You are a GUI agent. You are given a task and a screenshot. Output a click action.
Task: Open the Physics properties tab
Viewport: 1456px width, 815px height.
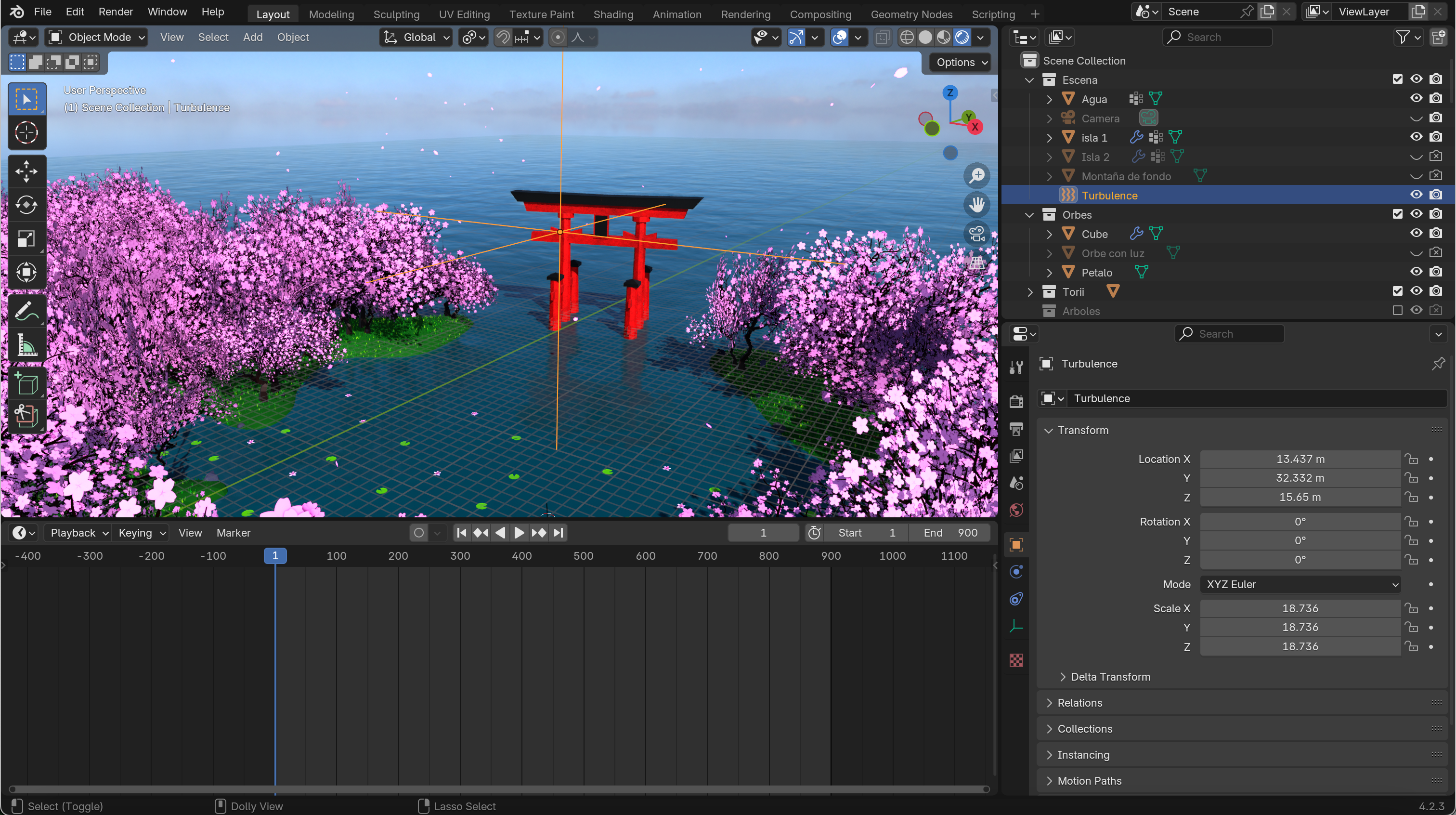pos(1016,572)
